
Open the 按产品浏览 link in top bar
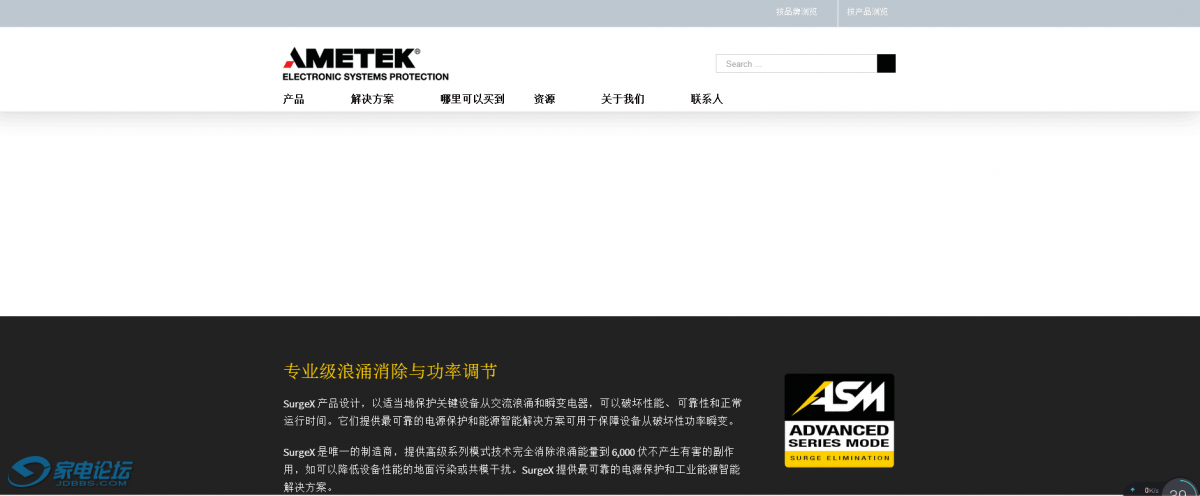coord(867,12)
